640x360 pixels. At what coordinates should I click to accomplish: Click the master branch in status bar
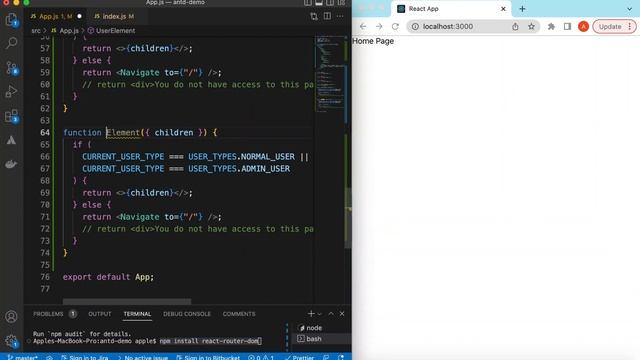tap(23, 357)
